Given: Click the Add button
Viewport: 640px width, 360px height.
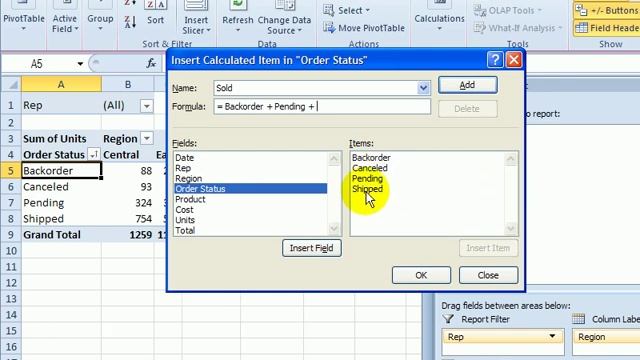Looking at the screenshot, I should coord(468,85).
